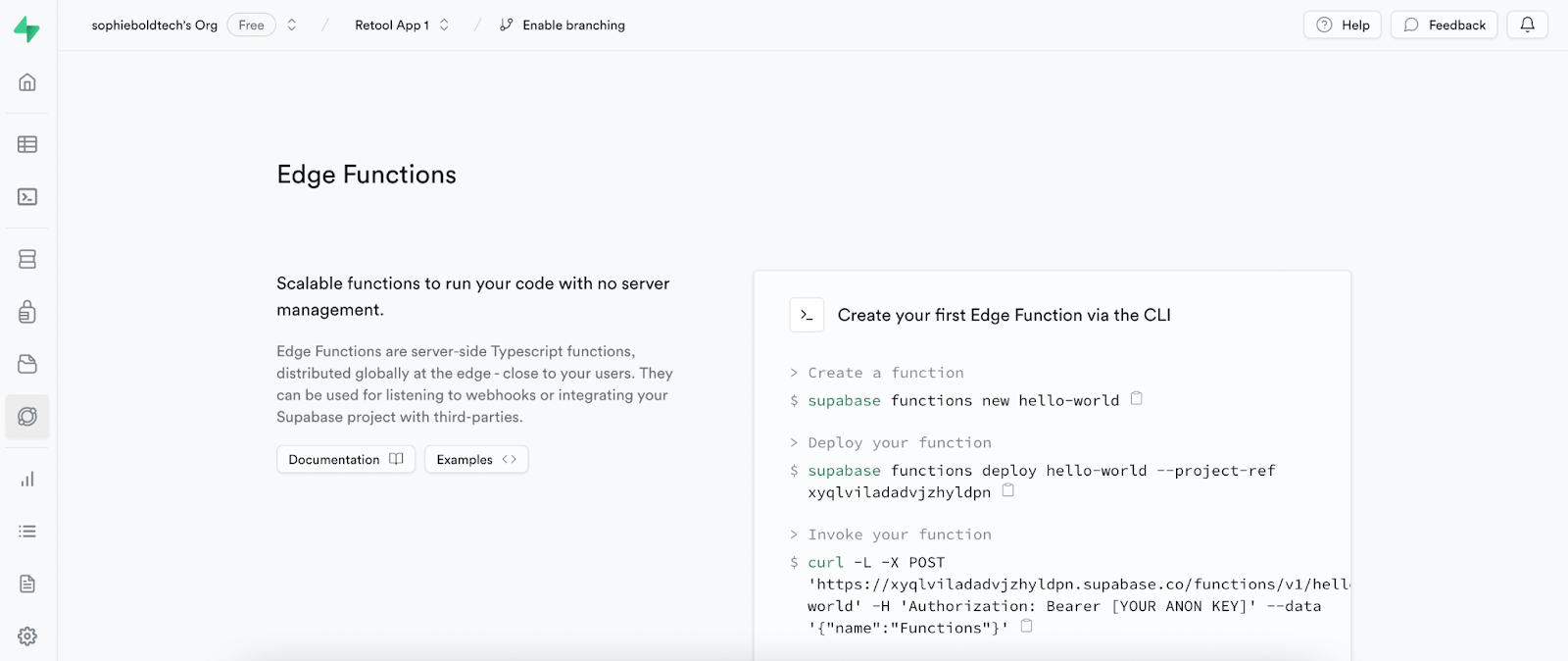Click the terminal icon beside CLI heading
This screenshot has height=661, width=1568.
point(807,315)
